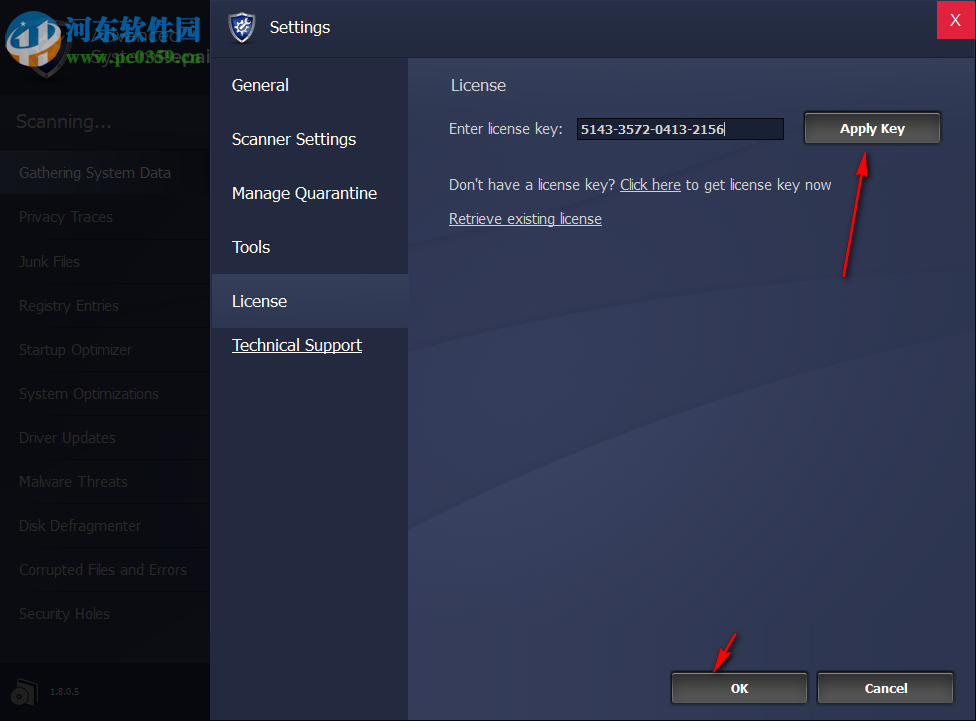Open the Scanner Settings section
The image size is (976, 721).
coord(293,139)
